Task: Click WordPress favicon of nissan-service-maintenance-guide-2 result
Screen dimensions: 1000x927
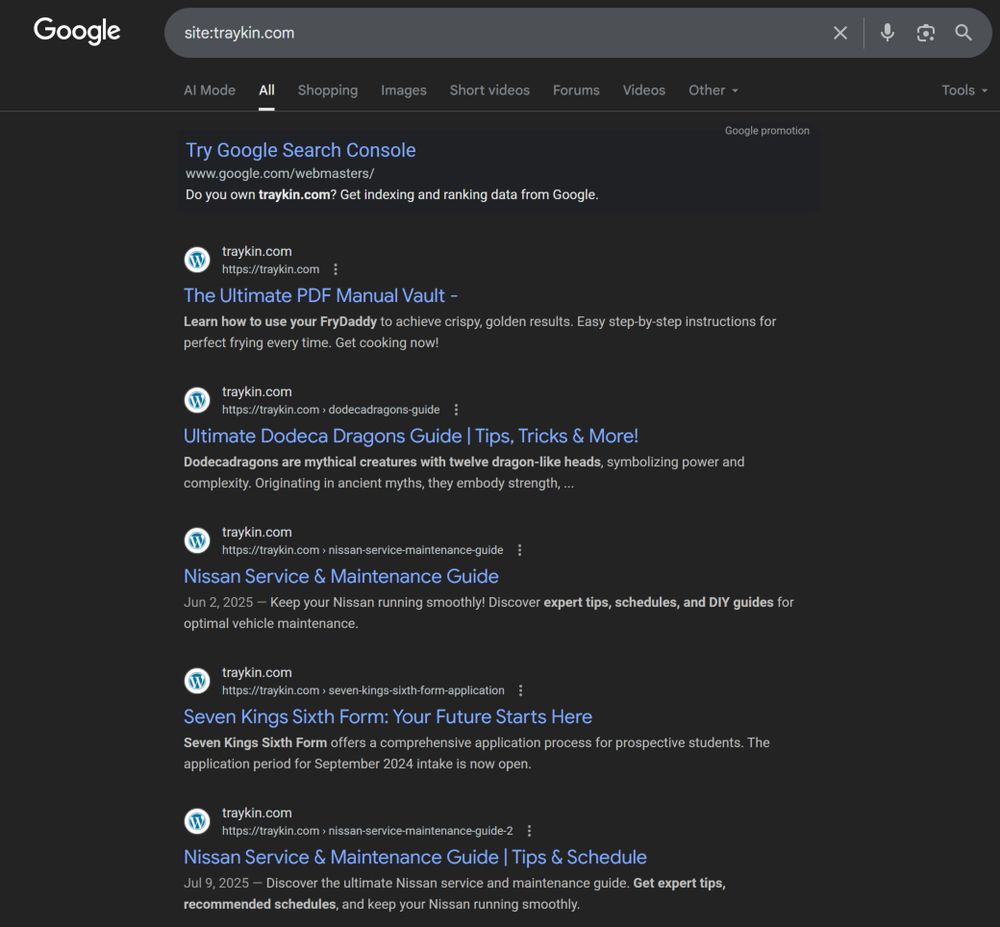Action: (x=197, y=821)
